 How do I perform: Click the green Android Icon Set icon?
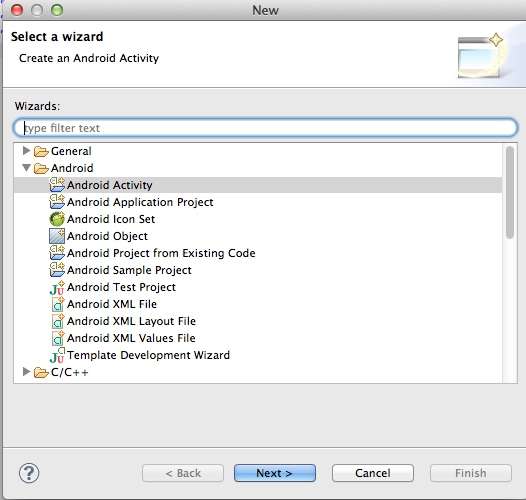[x=57, y=219]
